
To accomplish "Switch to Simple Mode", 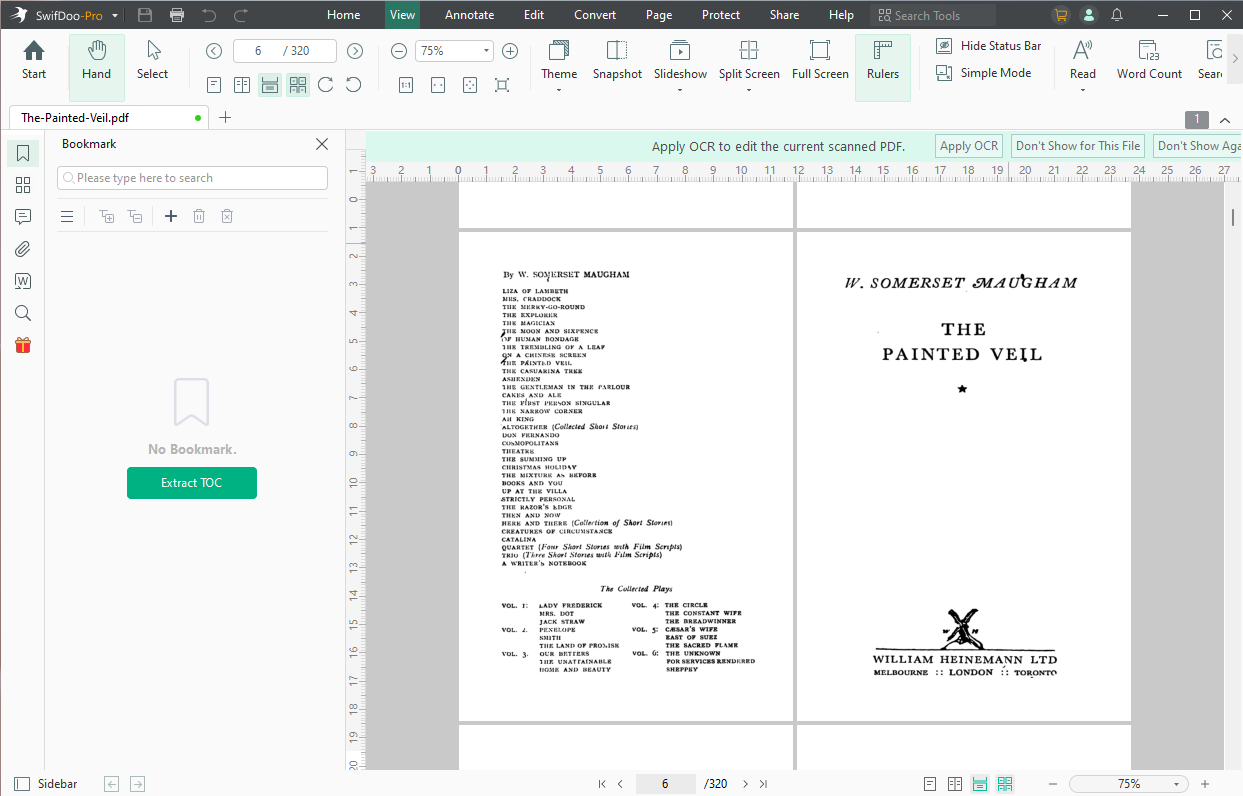I will 984,73.
